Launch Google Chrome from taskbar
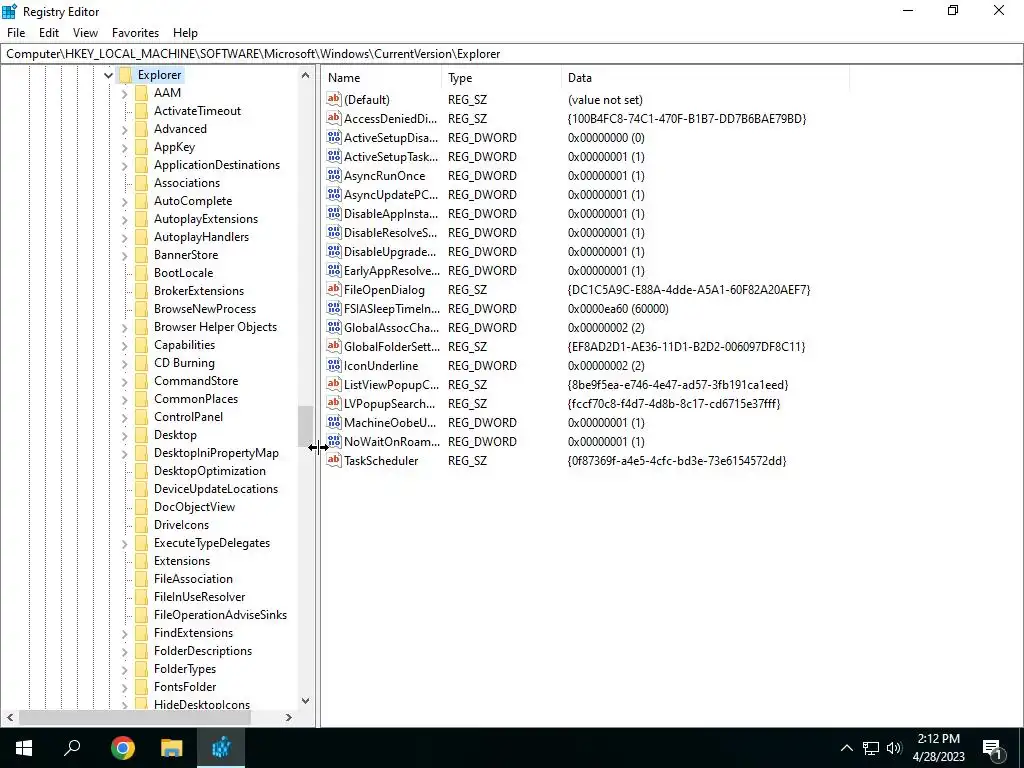Image resolution: width=1024 pixels, height=768 pixels. pyautogui.click(x=123, y=748)
